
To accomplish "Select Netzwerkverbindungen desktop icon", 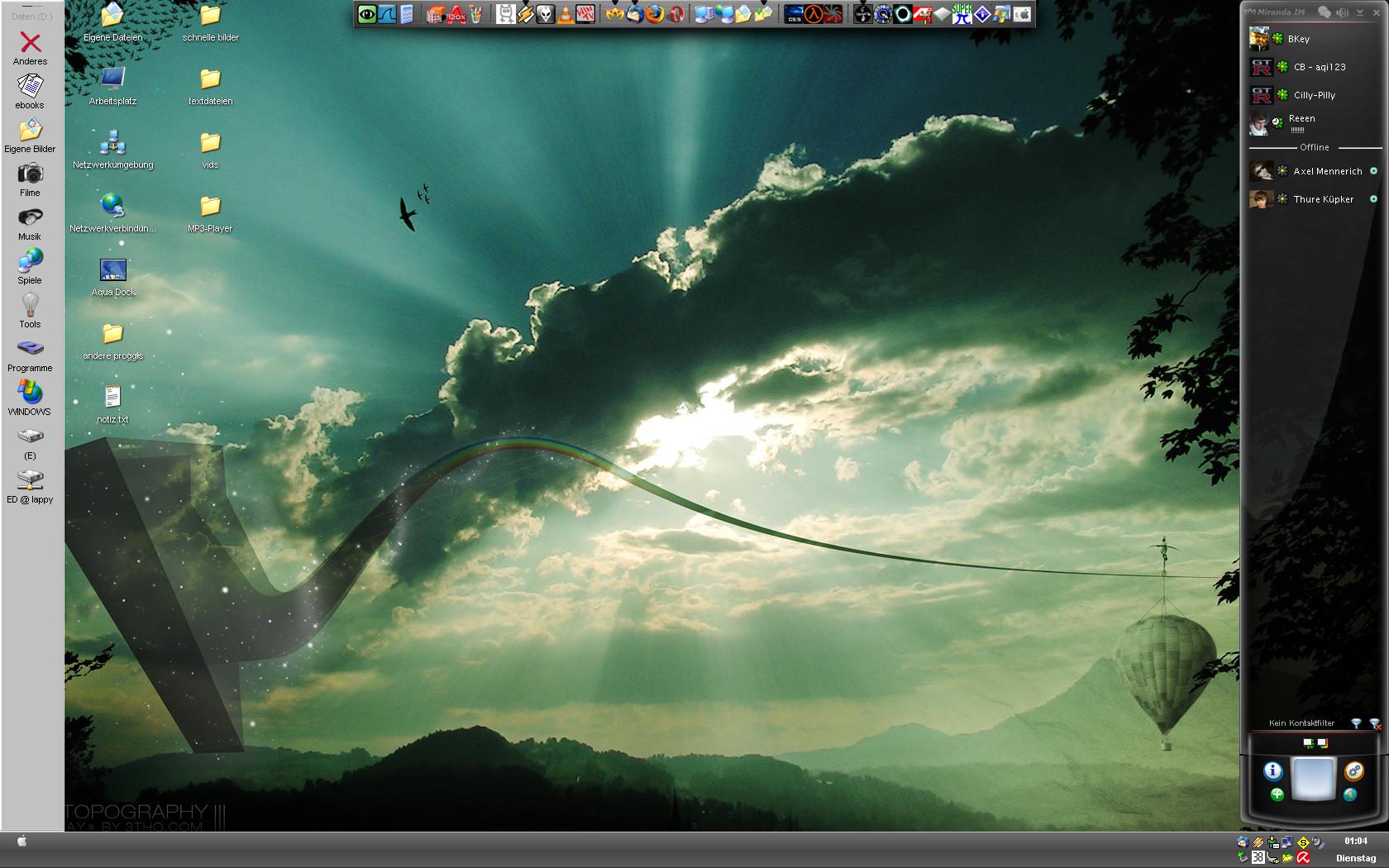I will tap(112, 212).
